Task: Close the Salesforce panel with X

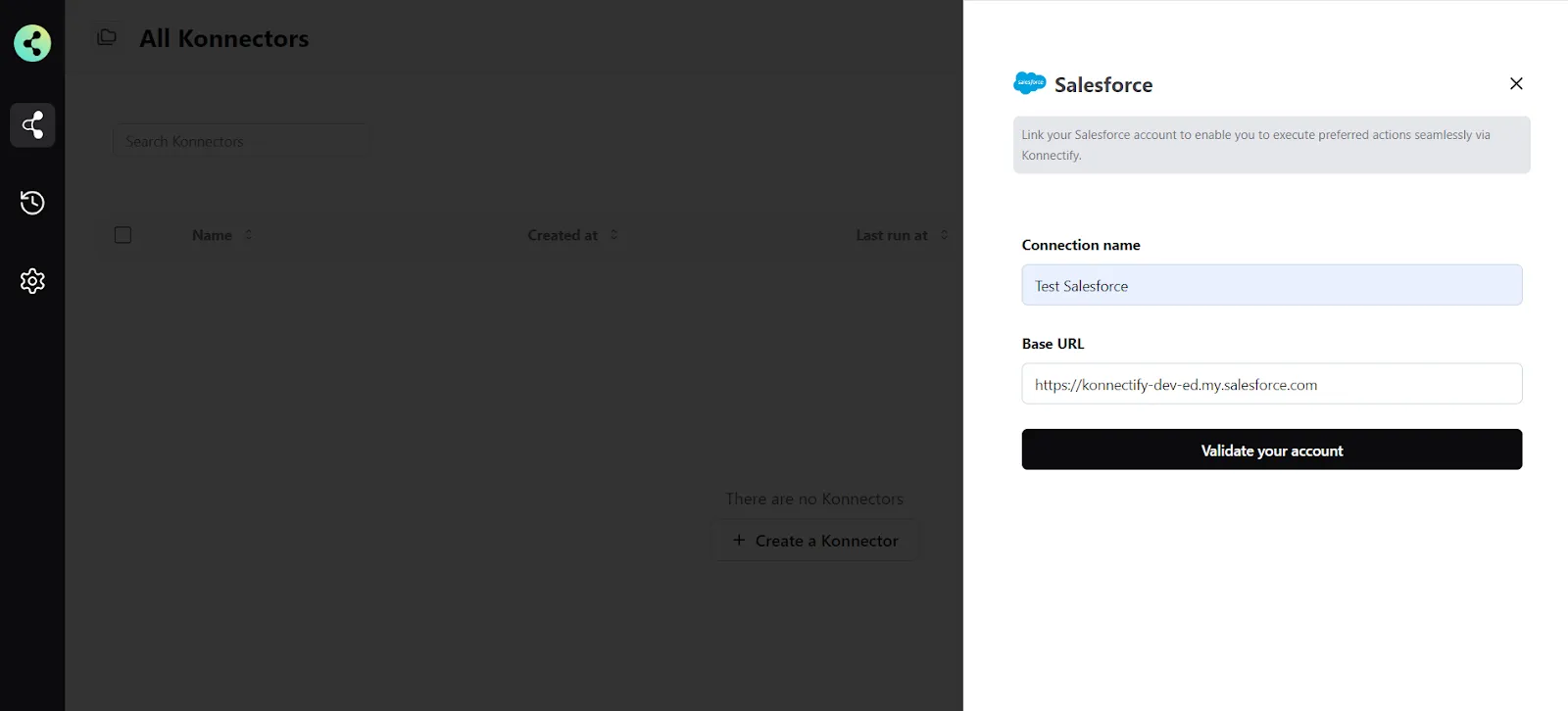Action: coord(1516,83)
